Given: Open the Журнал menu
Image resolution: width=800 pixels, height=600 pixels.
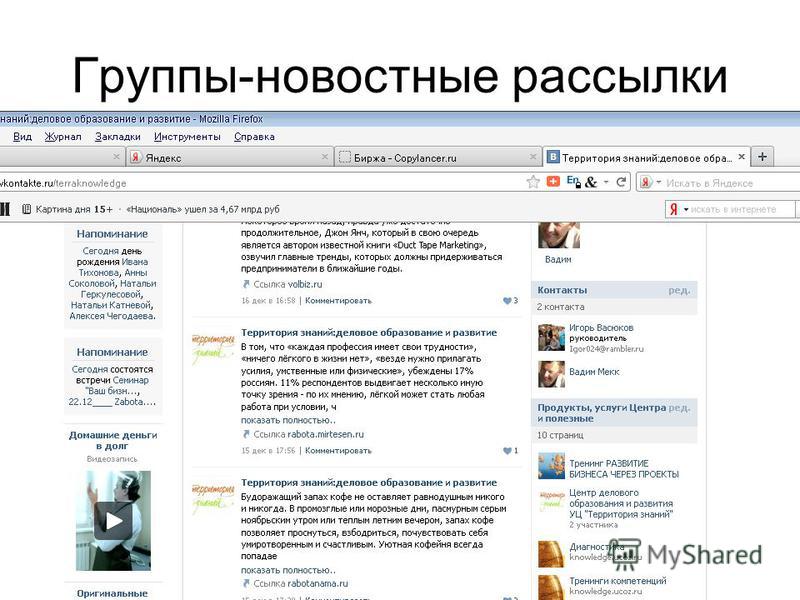Looking at the screenshot, I should point(63,137).
